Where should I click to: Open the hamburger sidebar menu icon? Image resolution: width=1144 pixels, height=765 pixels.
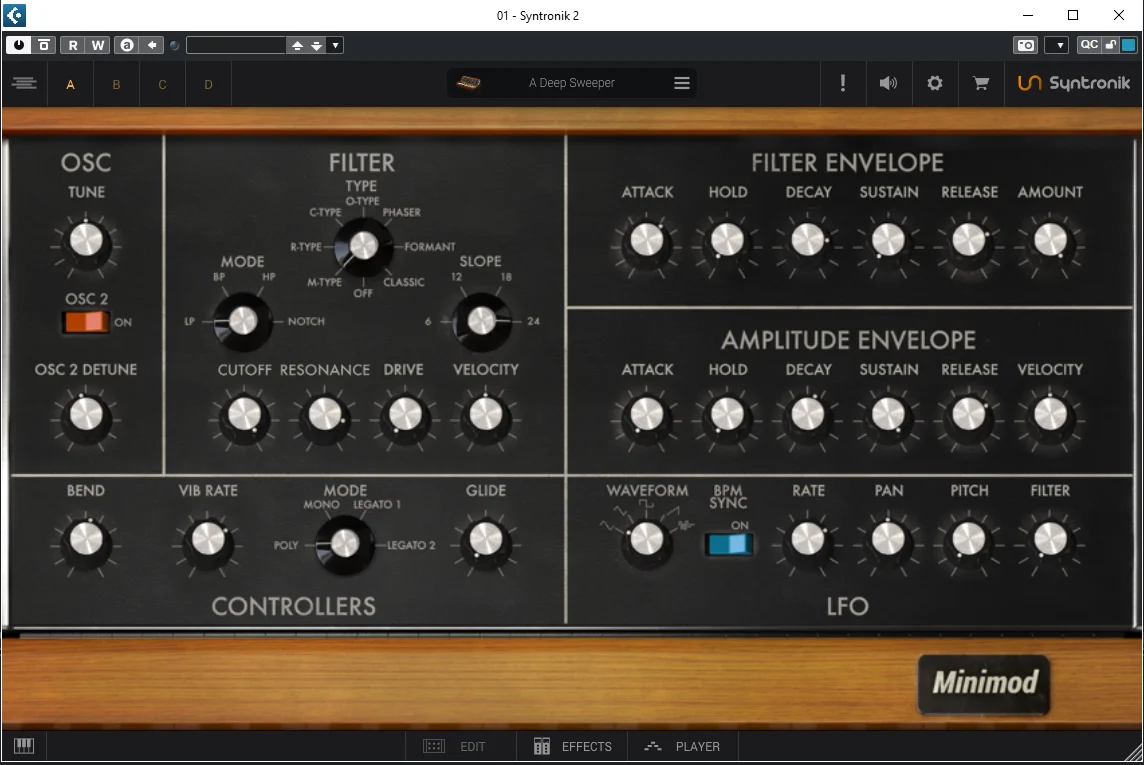[24, 83]
